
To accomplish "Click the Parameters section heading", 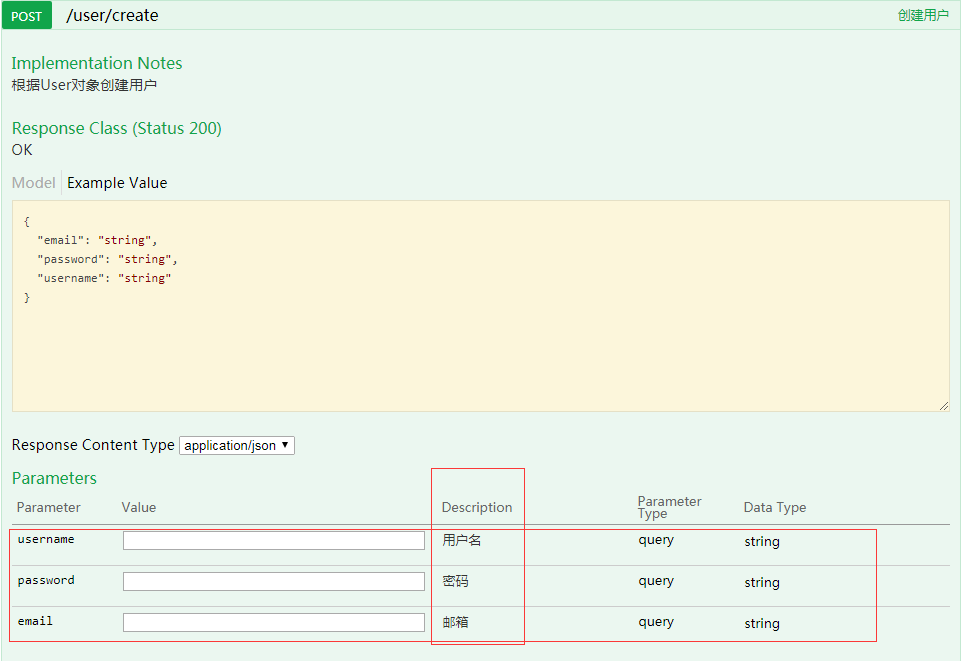I will 54,478.
